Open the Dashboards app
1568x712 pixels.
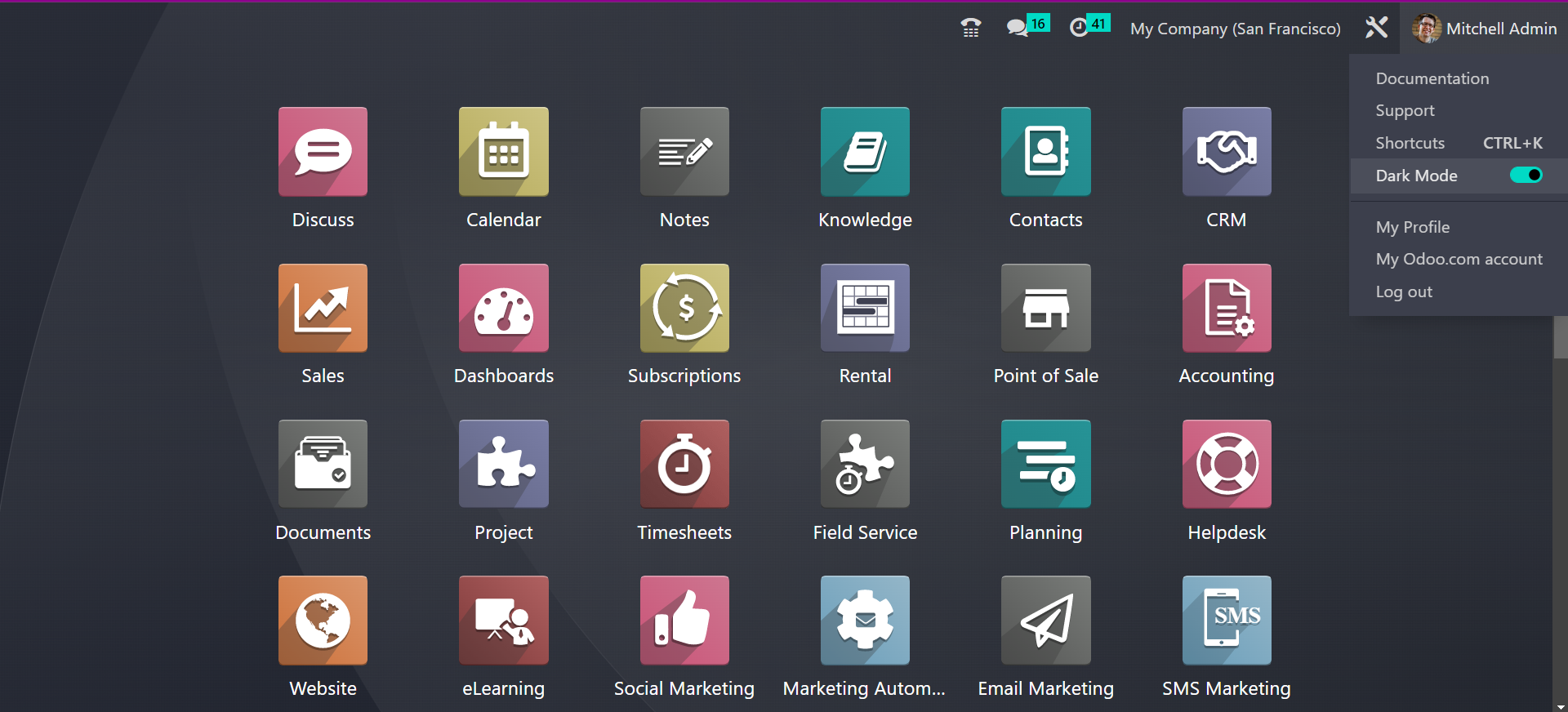tap(504, 308)
